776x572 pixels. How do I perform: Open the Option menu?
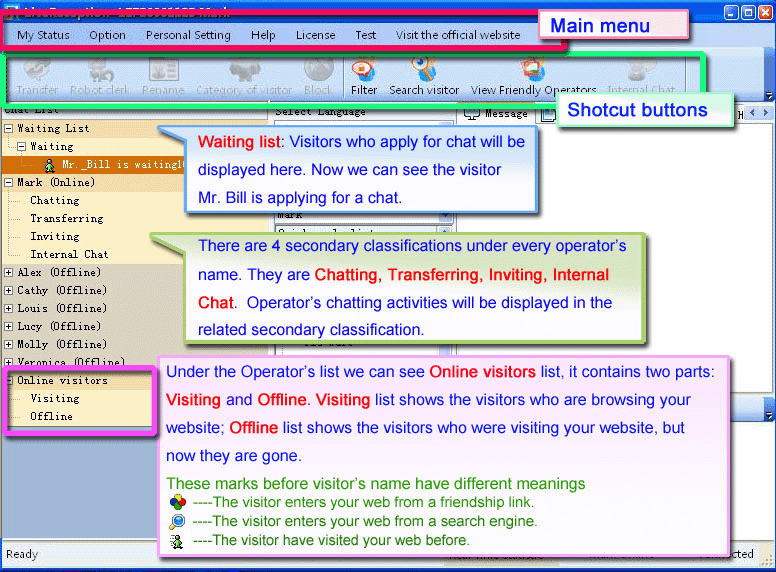tap(107, 35)
